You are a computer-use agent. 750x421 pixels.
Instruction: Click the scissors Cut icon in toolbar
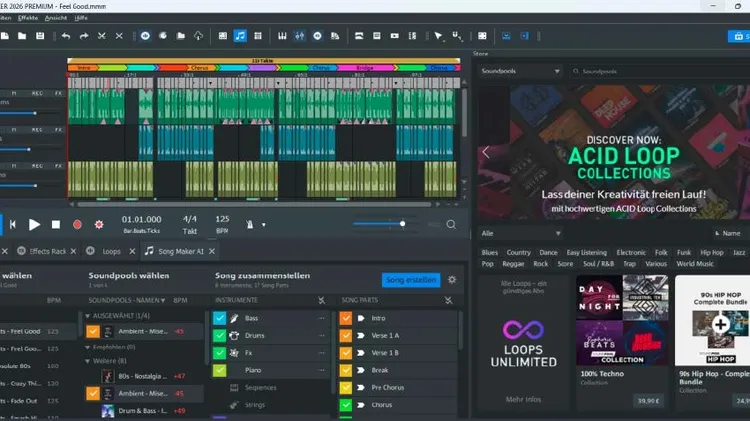pyautogui.click(x=103, y=36)
